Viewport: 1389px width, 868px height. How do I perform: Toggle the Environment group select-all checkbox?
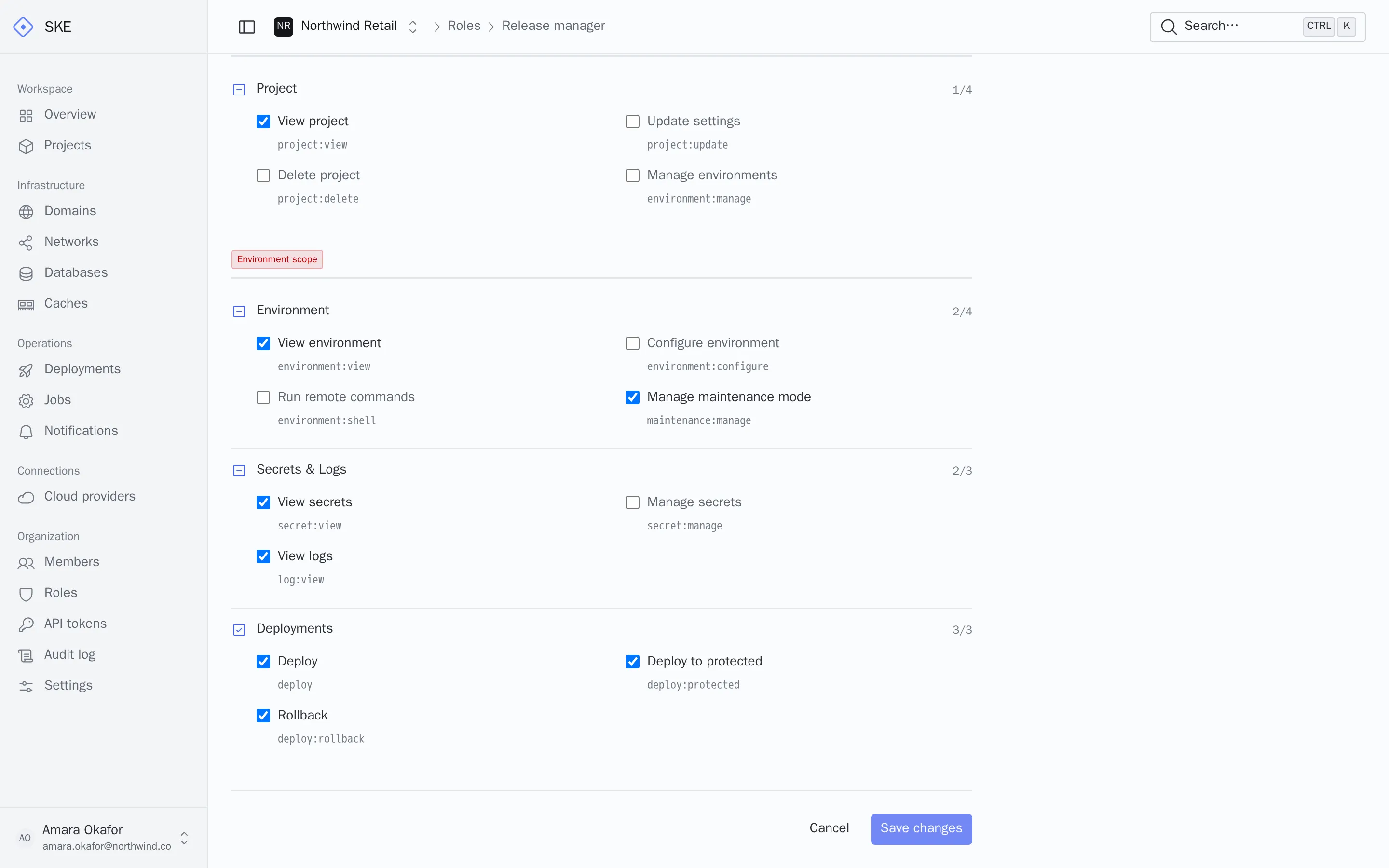point(239,311)
